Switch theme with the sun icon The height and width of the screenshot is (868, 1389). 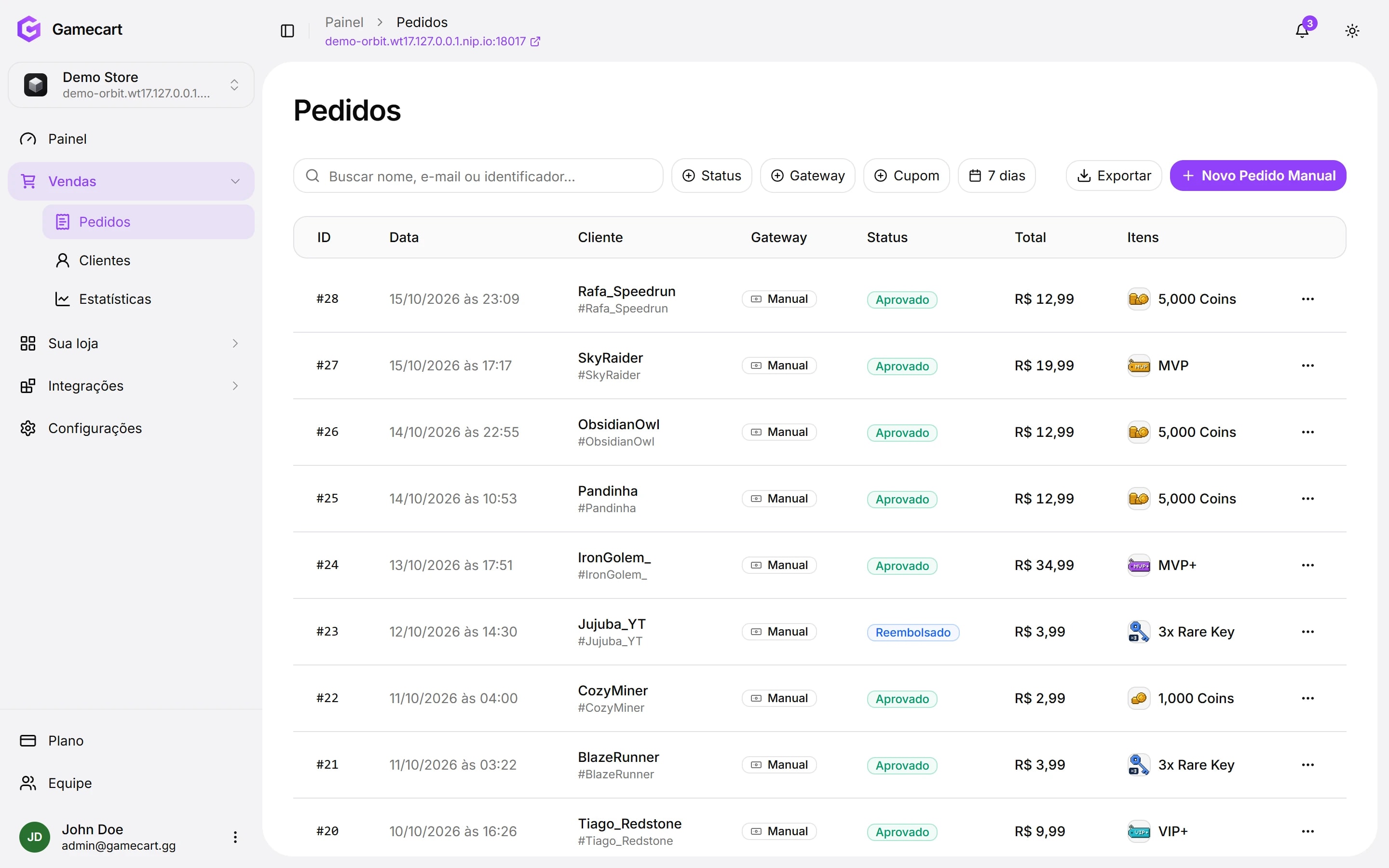pos(1352,30)
